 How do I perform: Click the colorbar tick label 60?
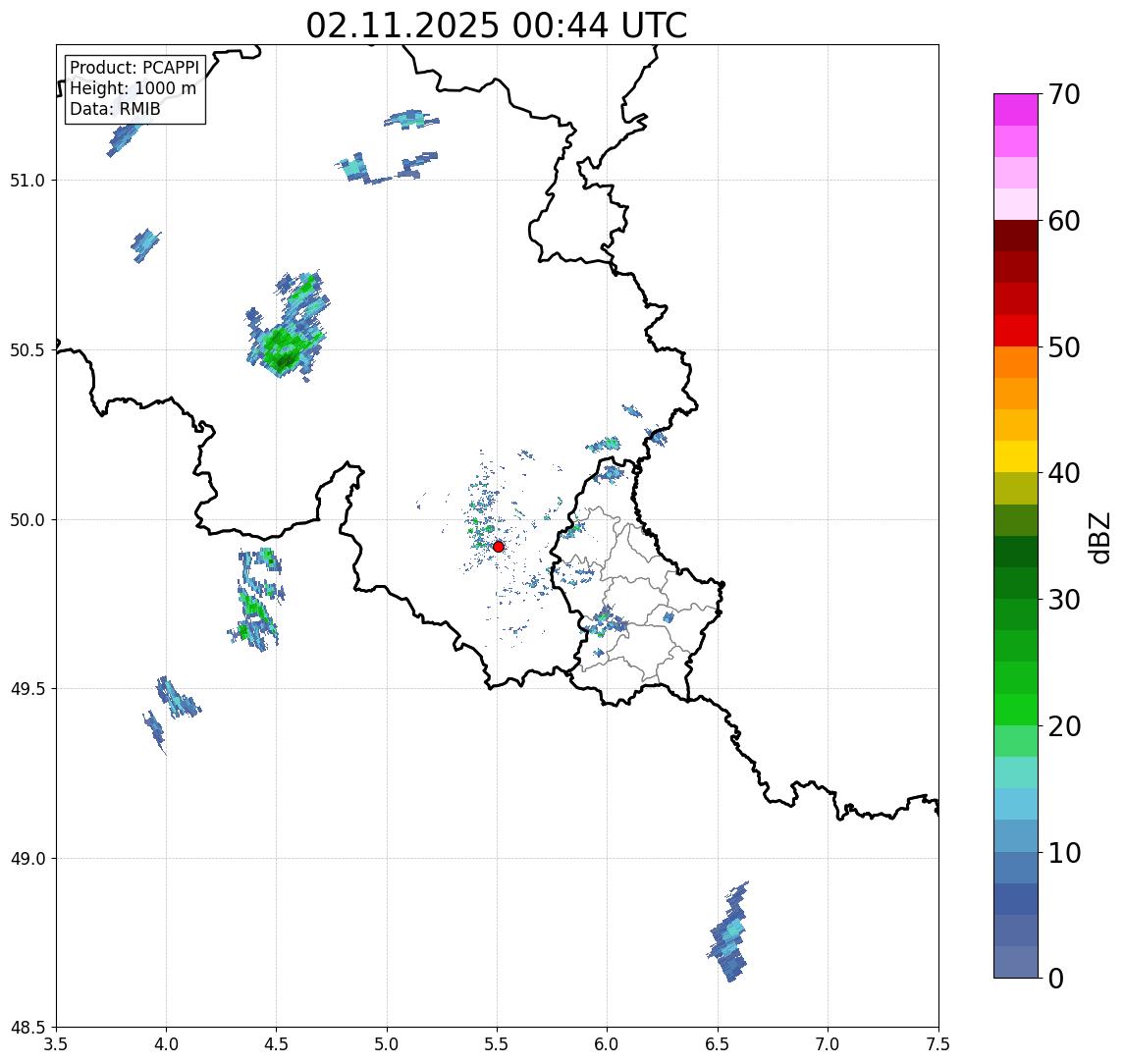click(1064, 222)
